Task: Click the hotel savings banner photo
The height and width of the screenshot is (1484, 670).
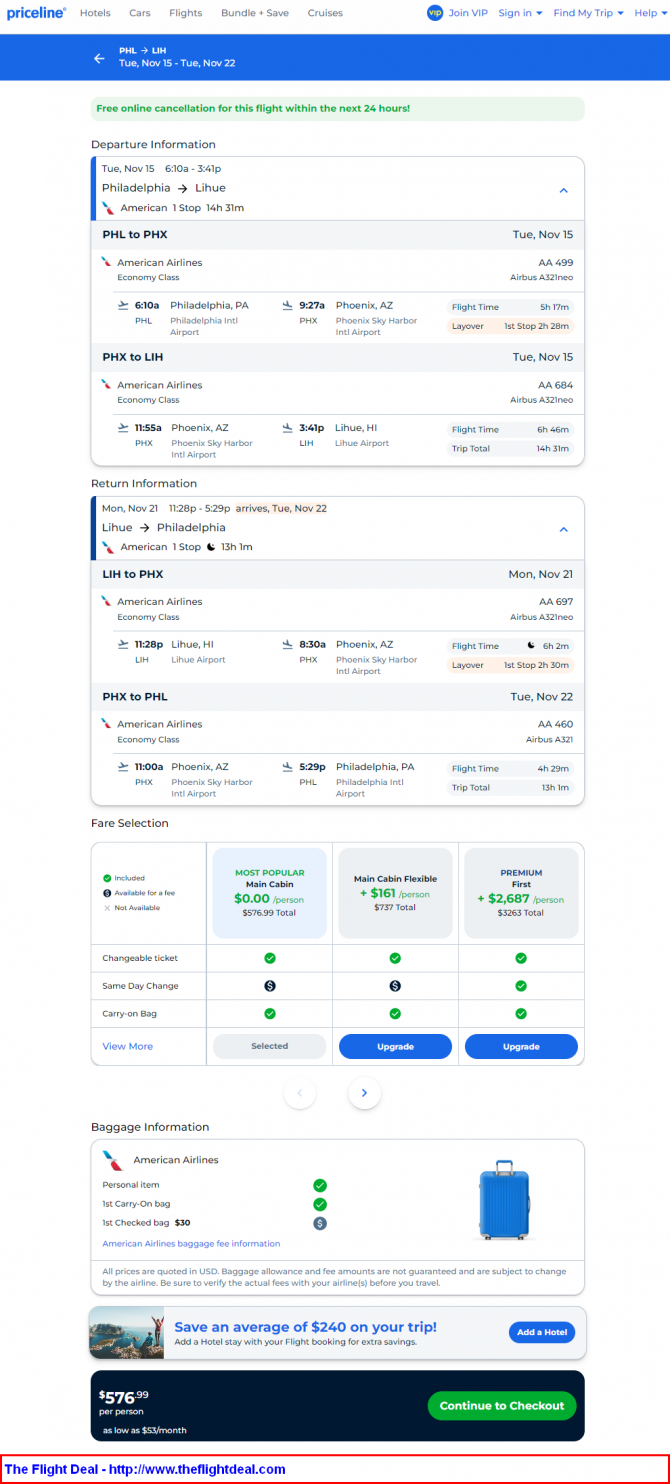Action: point(126,1332)
